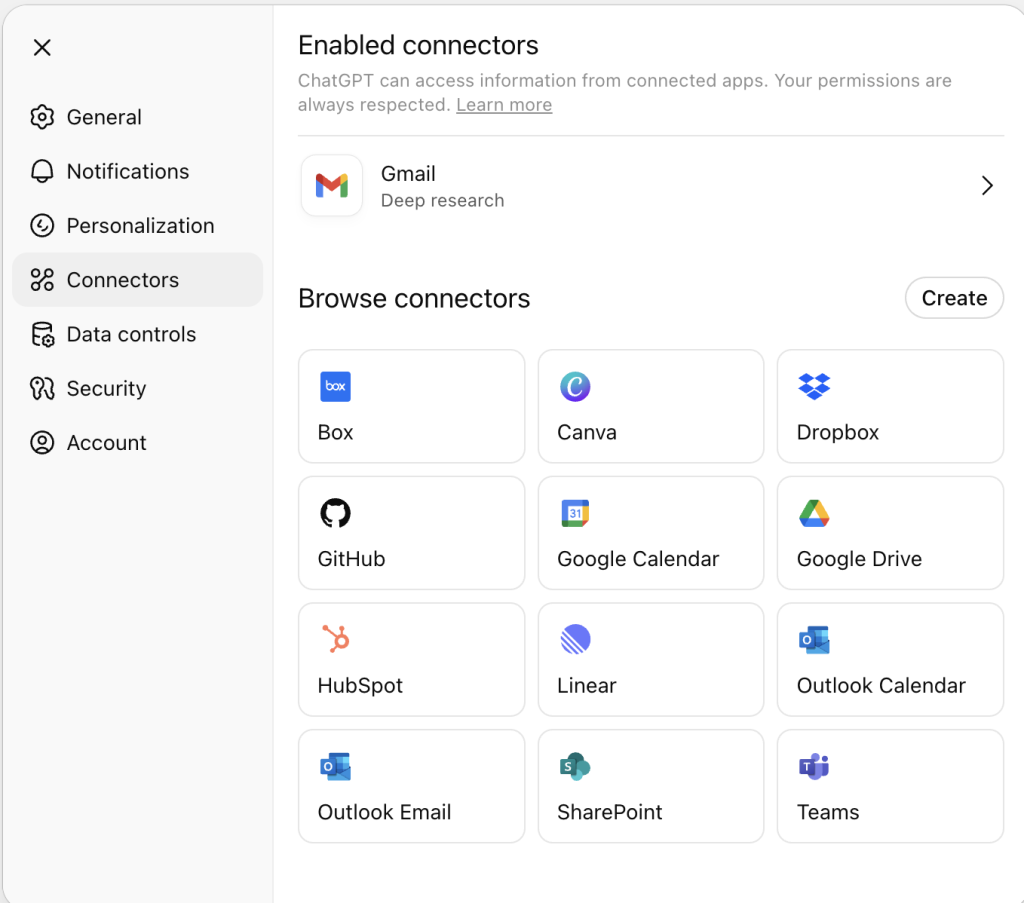Image resolution: width=1024 pixels, height=903 pixels.
Task: Click the Dropbox logo icon
Action: [x=814, y=387]
